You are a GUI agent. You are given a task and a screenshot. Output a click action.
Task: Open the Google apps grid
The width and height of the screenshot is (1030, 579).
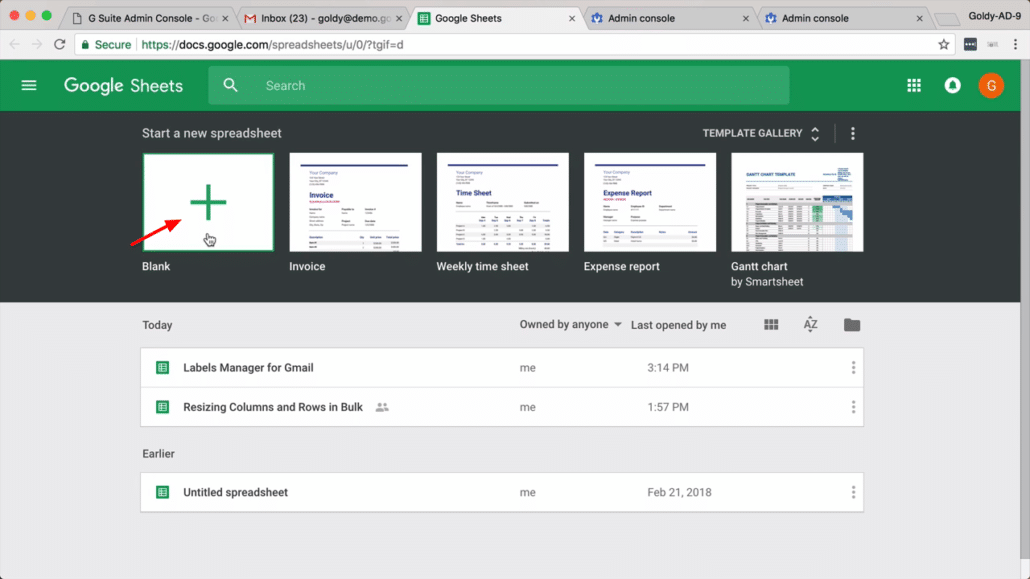pos(914,85)
